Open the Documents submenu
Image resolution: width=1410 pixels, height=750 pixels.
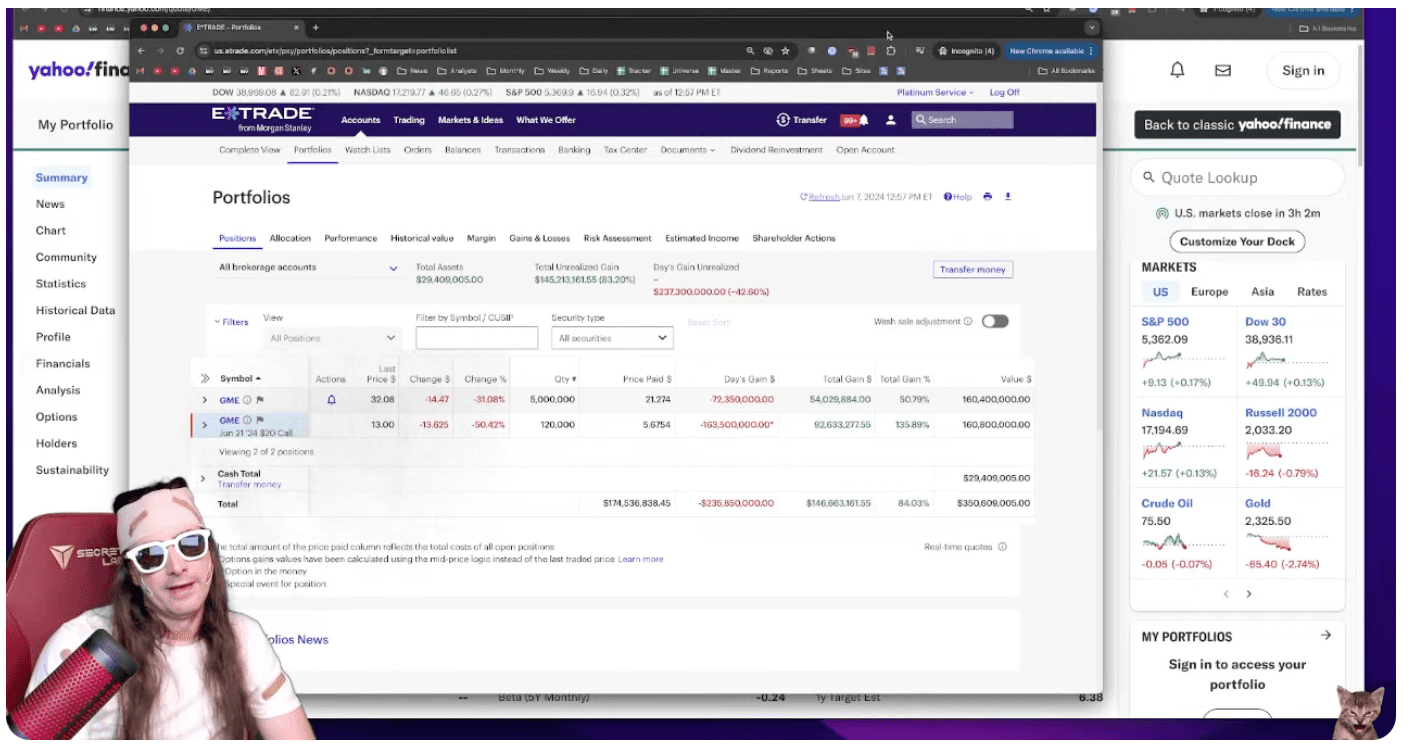(x=688, y=150)
